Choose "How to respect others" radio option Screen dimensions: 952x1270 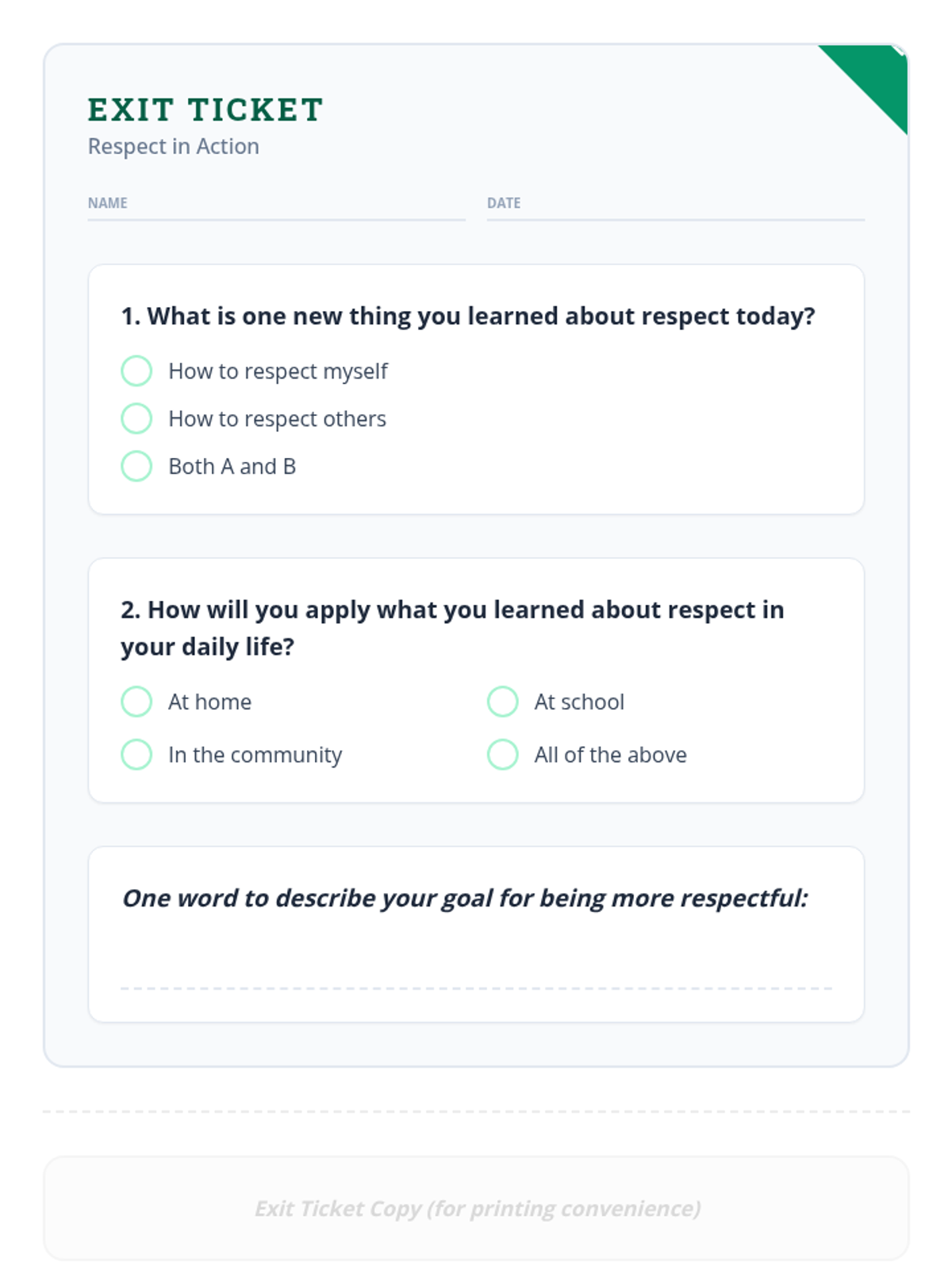(x=136, y=418)
